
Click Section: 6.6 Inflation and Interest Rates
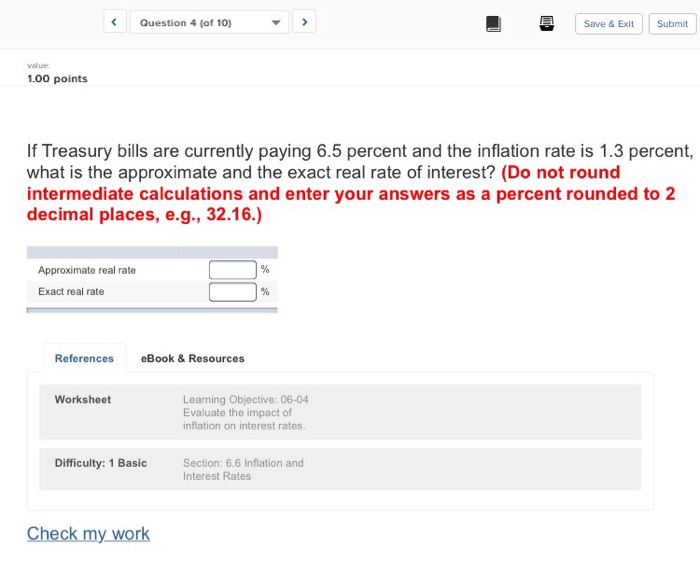click(x=243, y=469)
